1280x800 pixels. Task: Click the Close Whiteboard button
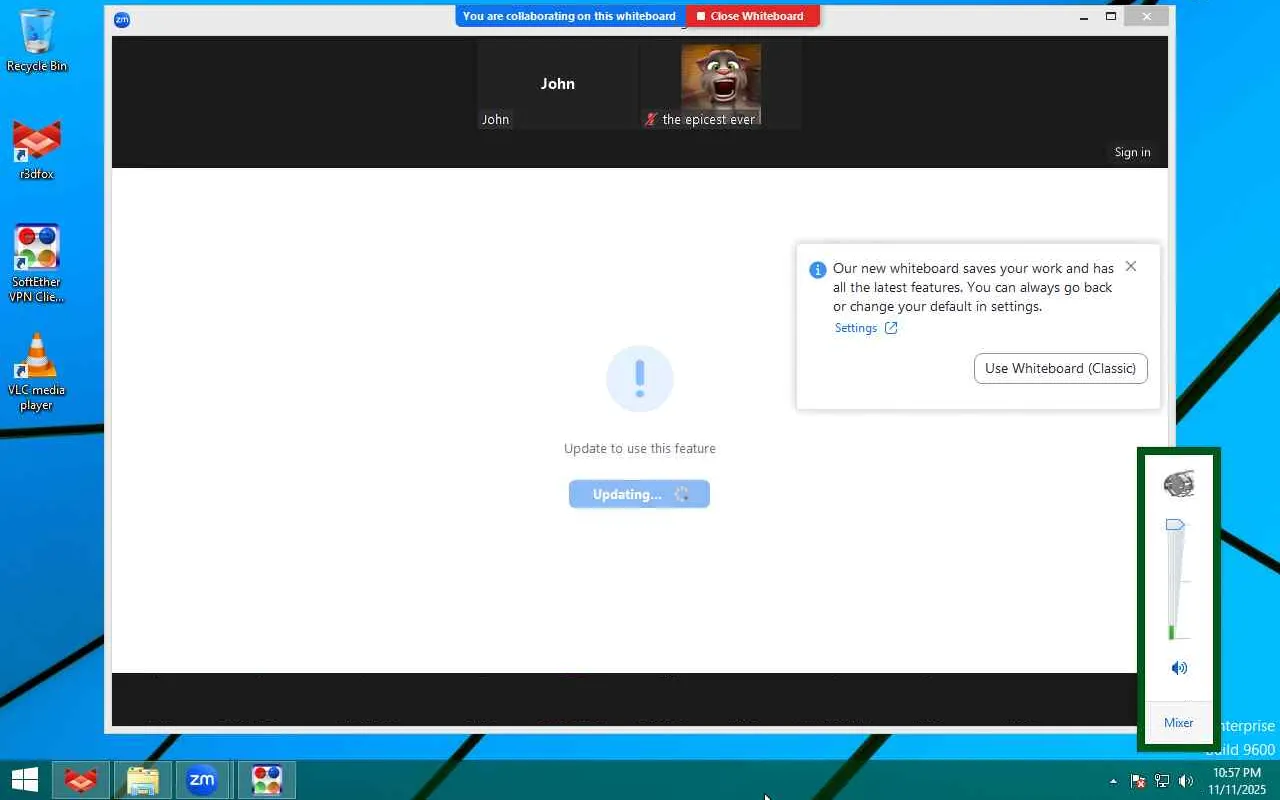[x=753, y=16]
